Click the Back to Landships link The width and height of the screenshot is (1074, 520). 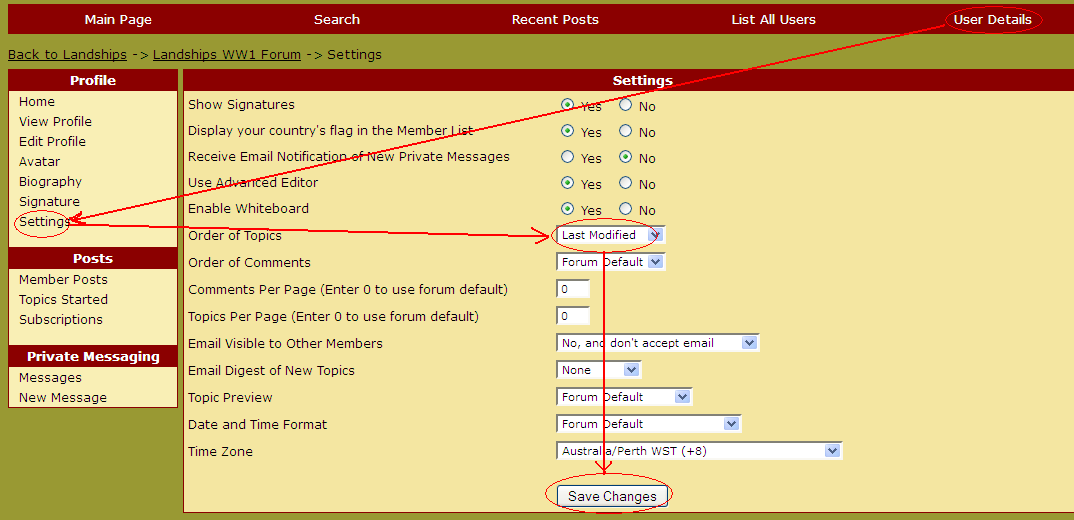pos(67,54)
